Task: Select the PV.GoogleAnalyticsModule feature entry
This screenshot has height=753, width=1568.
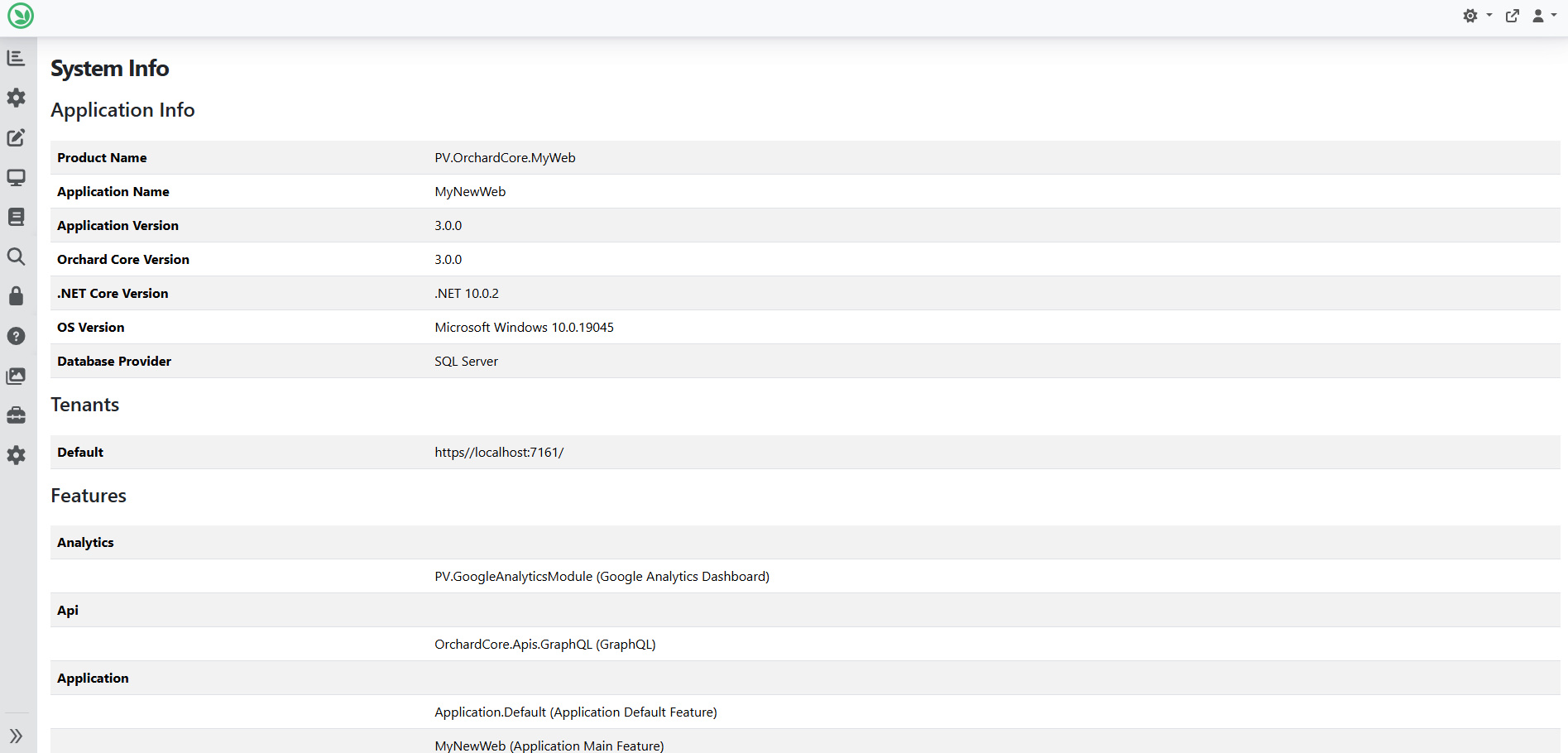Action: click(x=602, y=577)
